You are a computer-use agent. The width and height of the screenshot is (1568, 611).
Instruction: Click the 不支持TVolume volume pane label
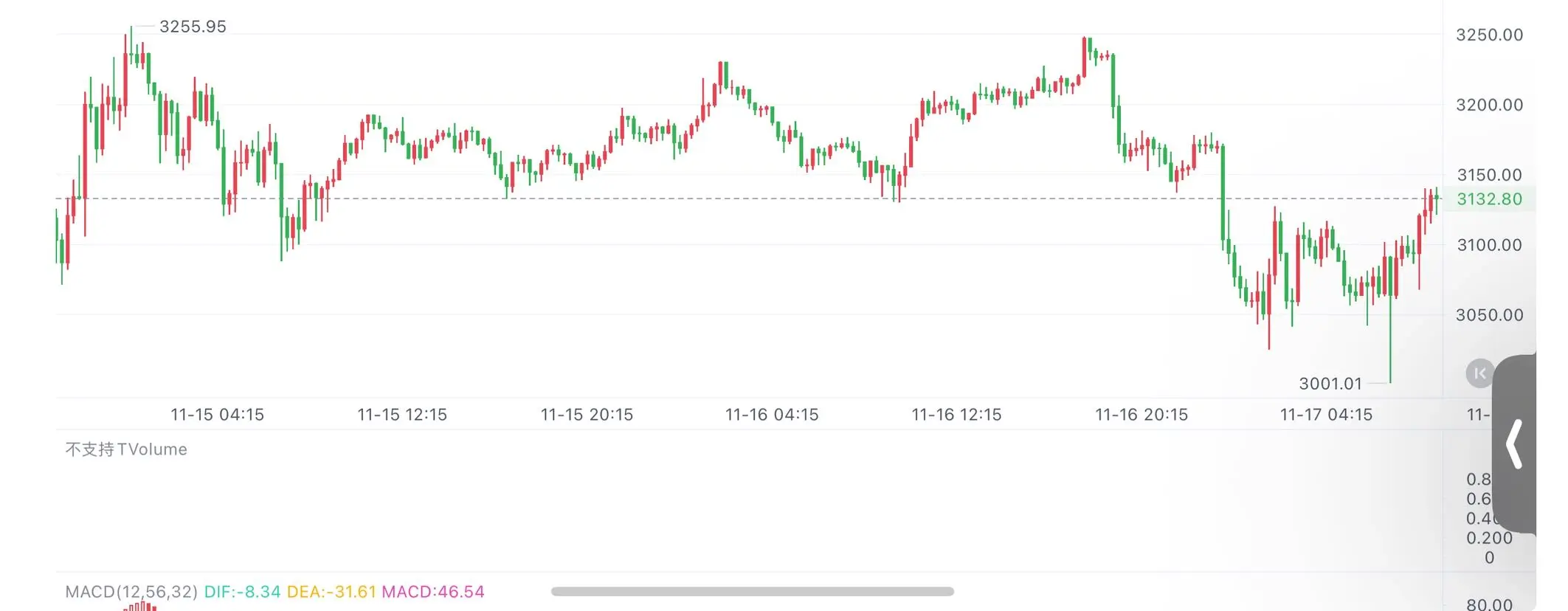point(126,449)
